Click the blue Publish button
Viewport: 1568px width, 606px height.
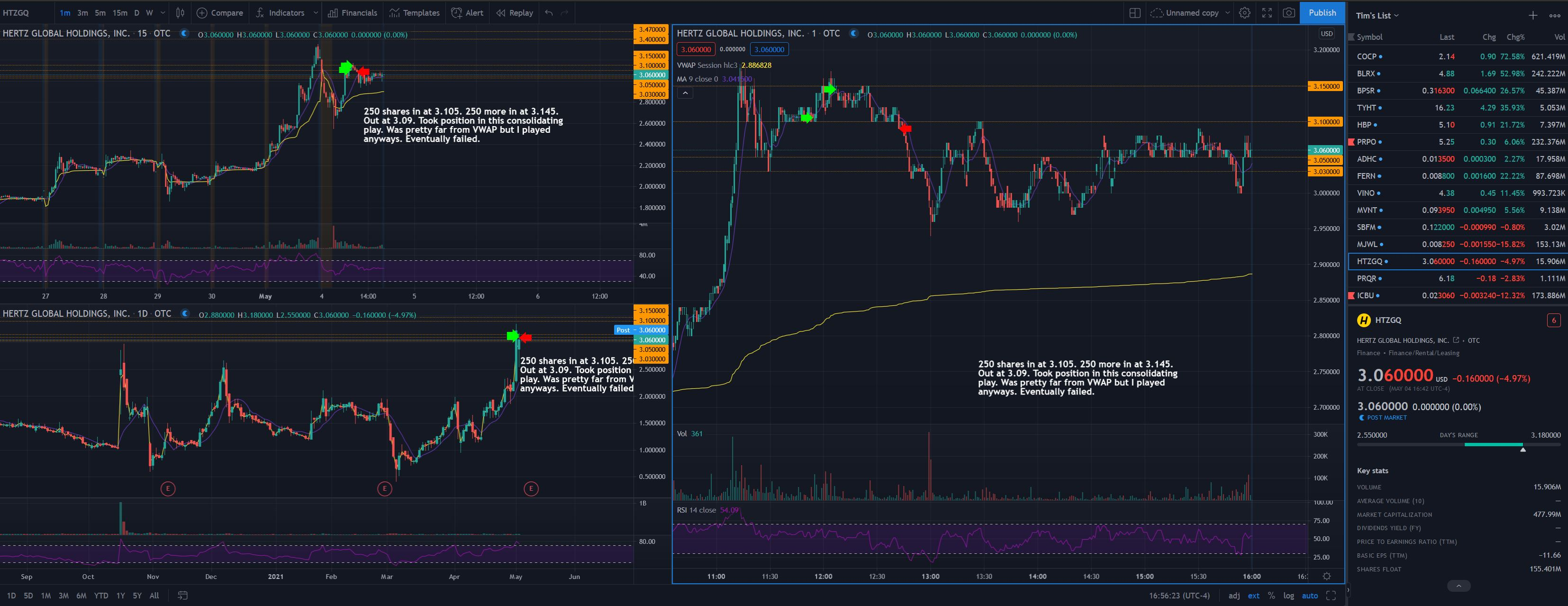[x=1322, y=13]
